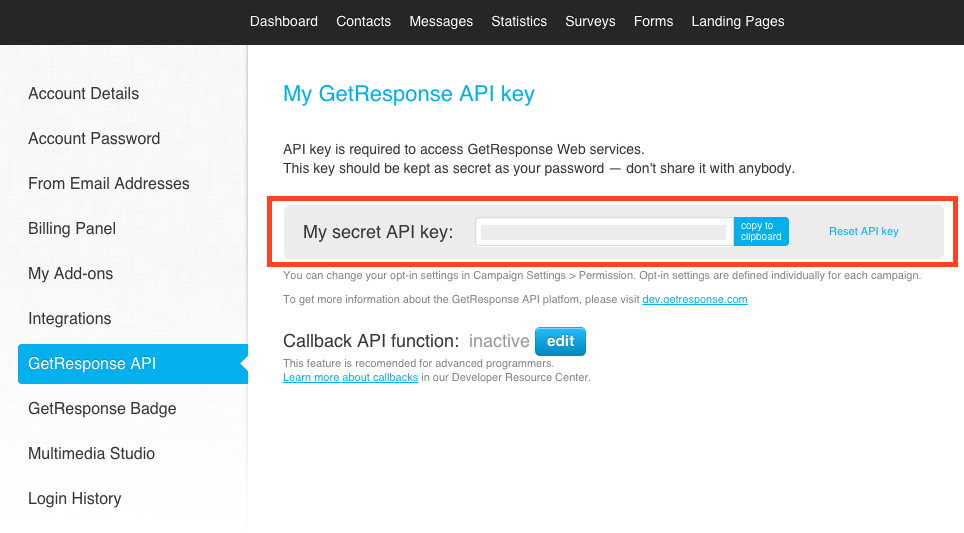This screenshot has width=964, height=533.
Task: Open the Account Password settings
Action: (x=94, y=139)
